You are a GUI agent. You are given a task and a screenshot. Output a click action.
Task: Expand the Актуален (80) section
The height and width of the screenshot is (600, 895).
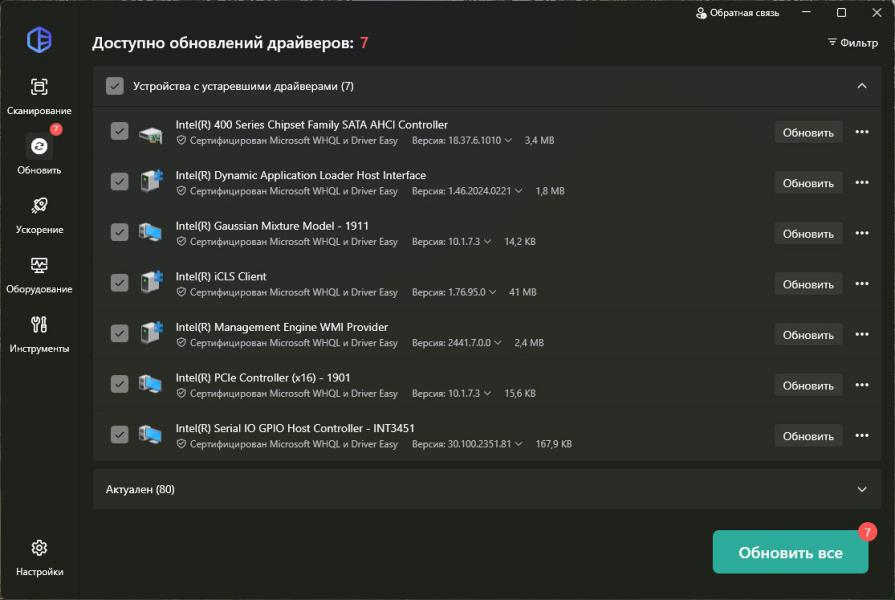(x=862, y=489)
